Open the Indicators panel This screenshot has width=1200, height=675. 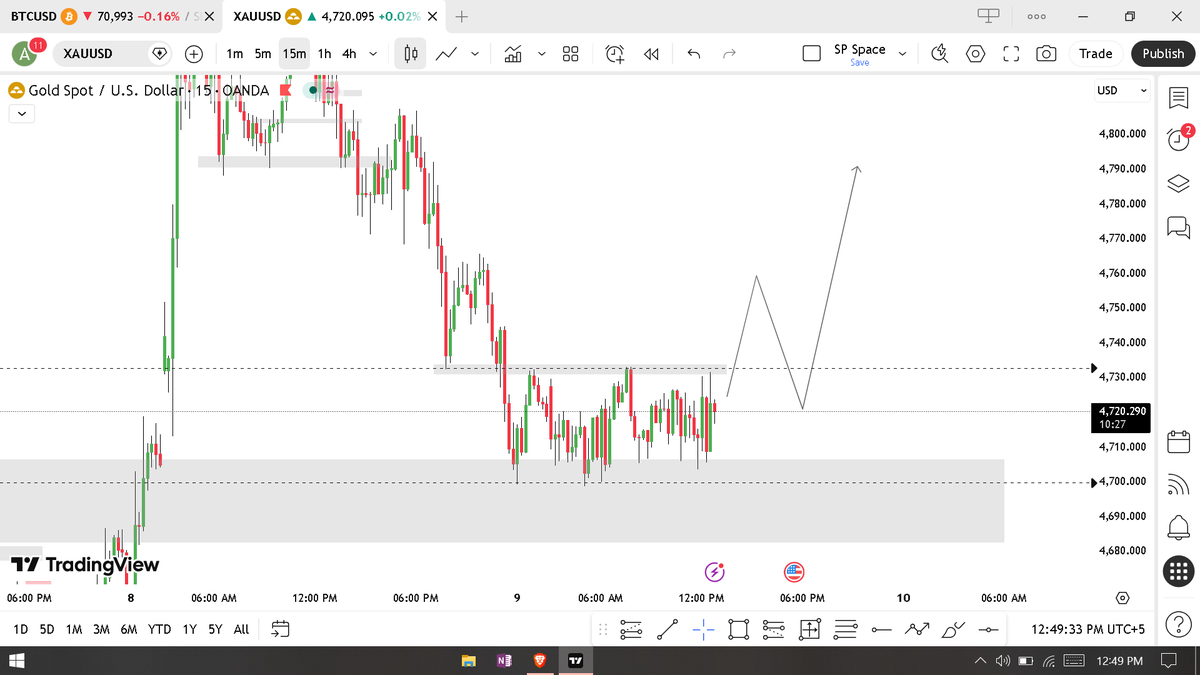click(513, 54)
